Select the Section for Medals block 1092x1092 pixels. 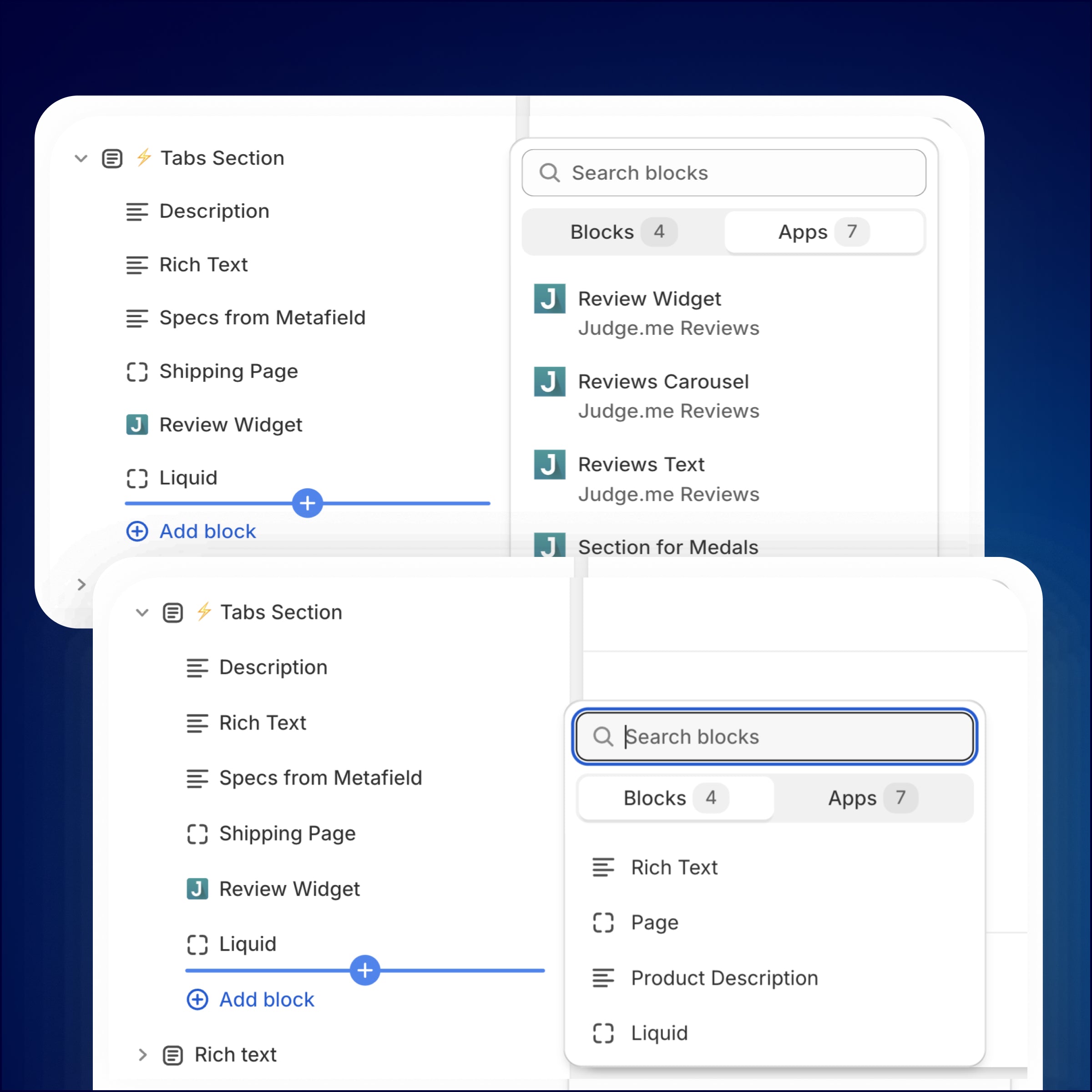(668, 546)
